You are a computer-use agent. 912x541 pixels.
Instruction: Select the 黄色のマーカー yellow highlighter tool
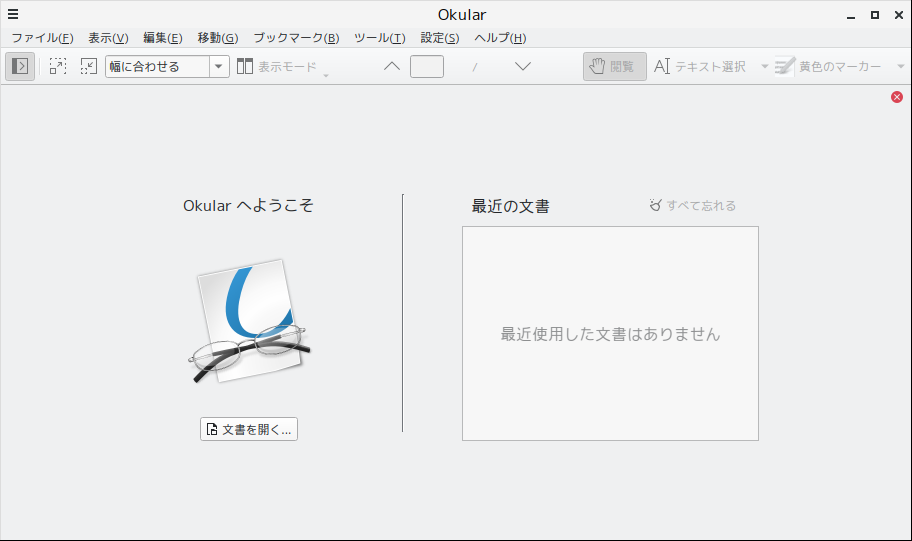828,66
